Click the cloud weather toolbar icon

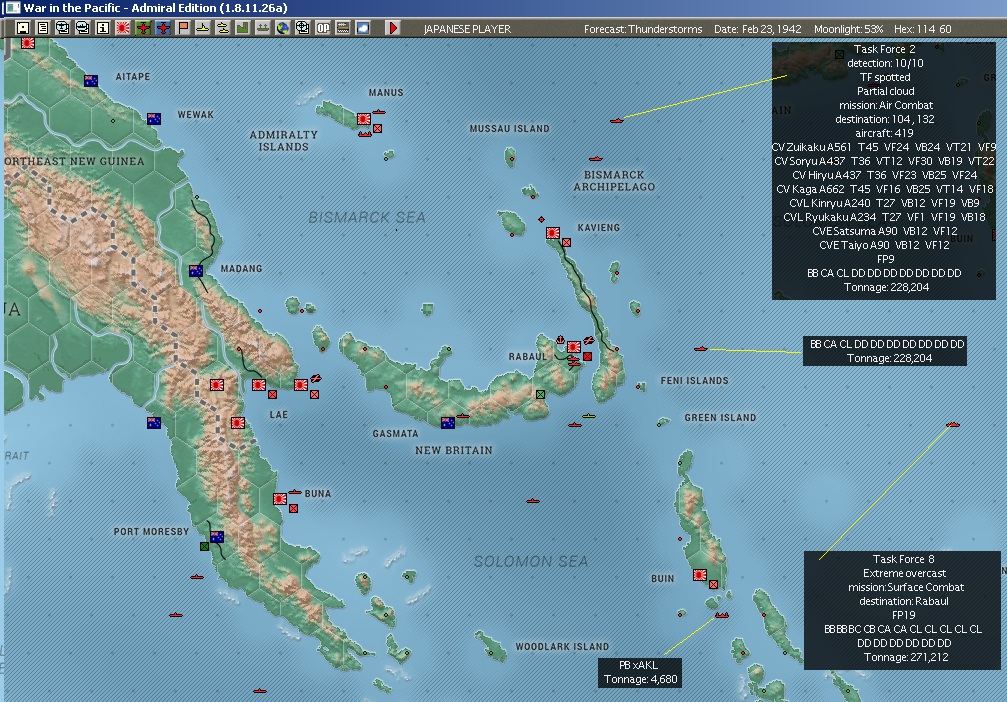point(363,28)
